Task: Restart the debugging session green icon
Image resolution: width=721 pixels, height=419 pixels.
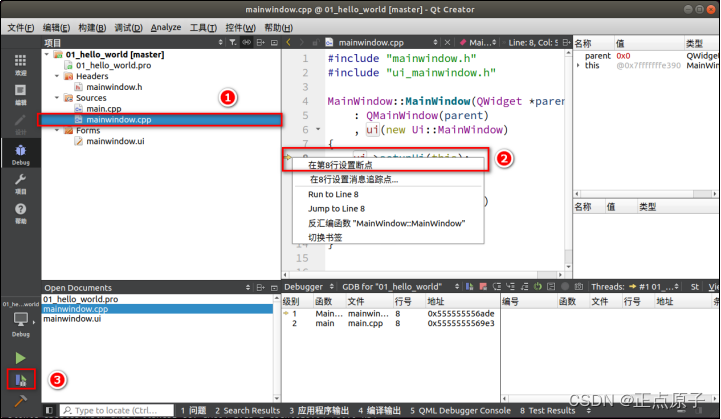Action: tap(538, 287)
